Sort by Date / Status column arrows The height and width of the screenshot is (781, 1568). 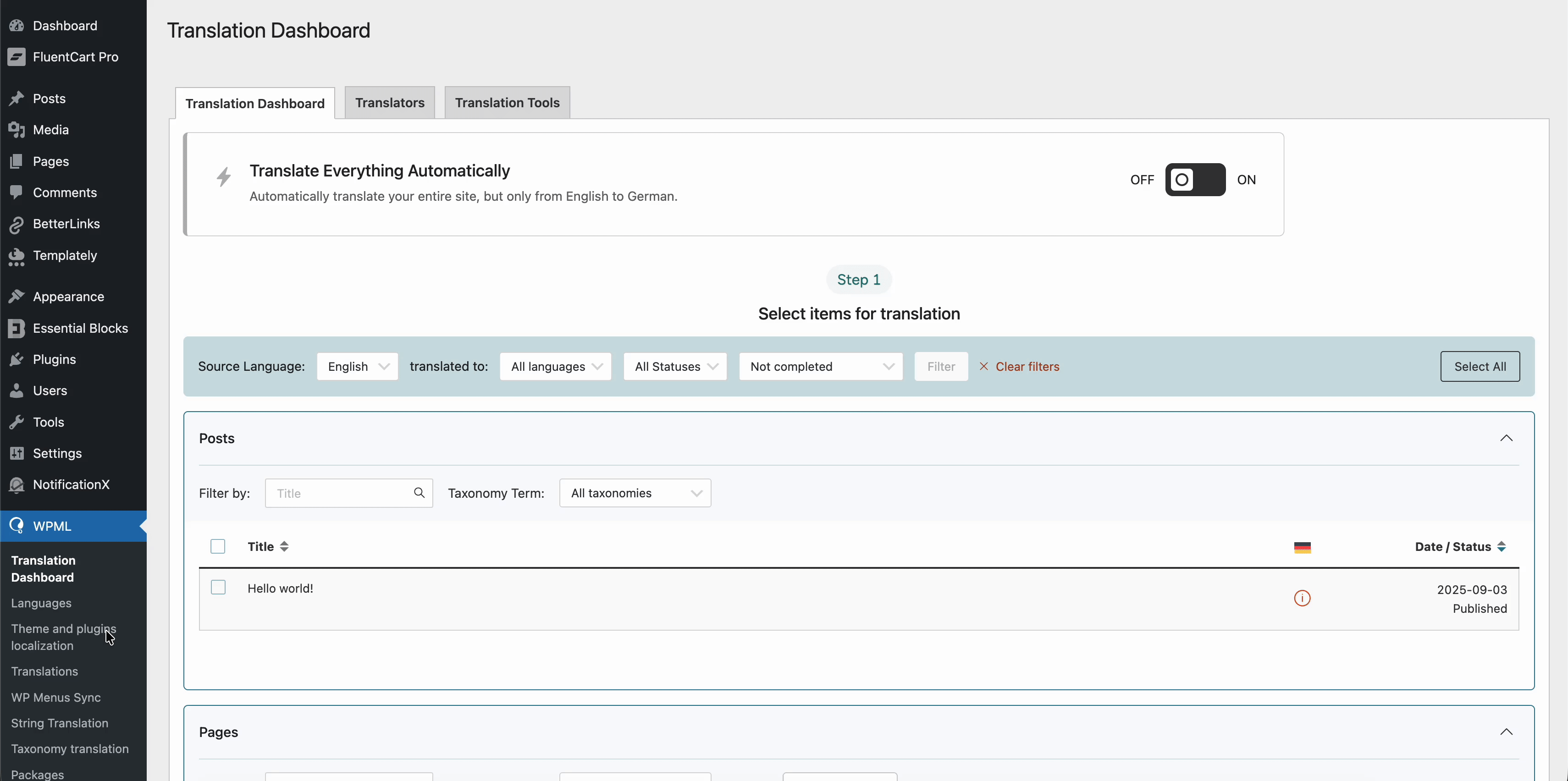1501,547
